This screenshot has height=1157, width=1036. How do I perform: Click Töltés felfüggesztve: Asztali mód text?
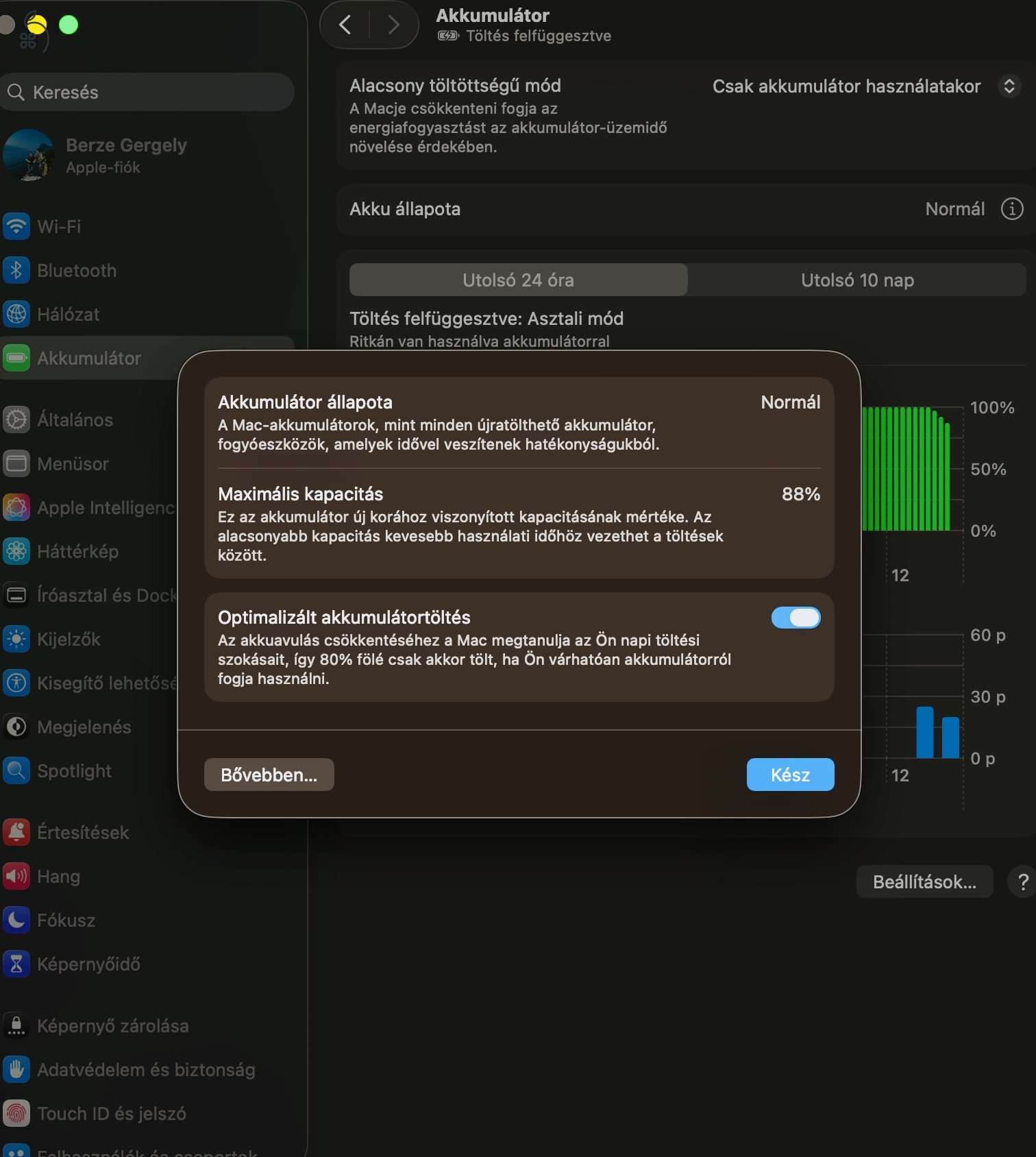486,318
